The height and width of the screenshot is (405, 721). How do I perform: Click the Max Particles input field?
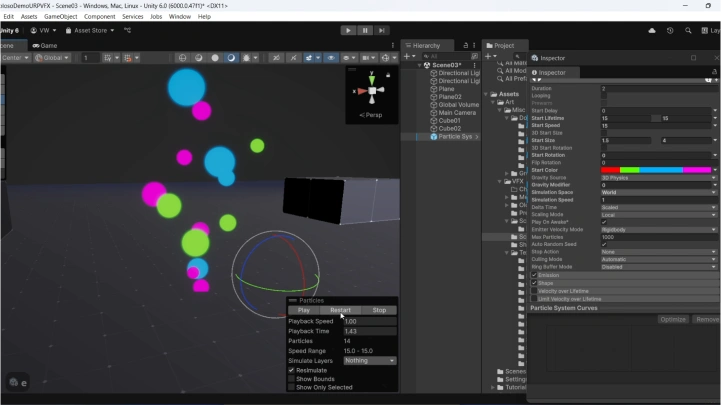pyautogui.click(x=658, y=237)
